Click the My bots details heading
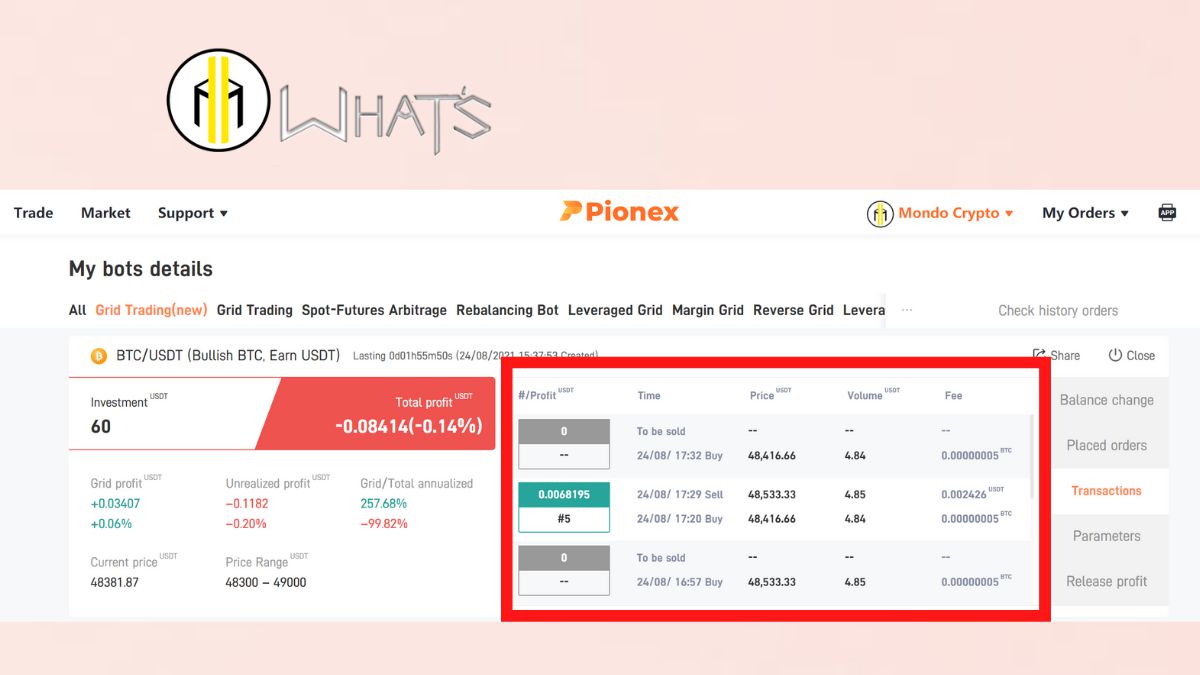 click(141, 269)
